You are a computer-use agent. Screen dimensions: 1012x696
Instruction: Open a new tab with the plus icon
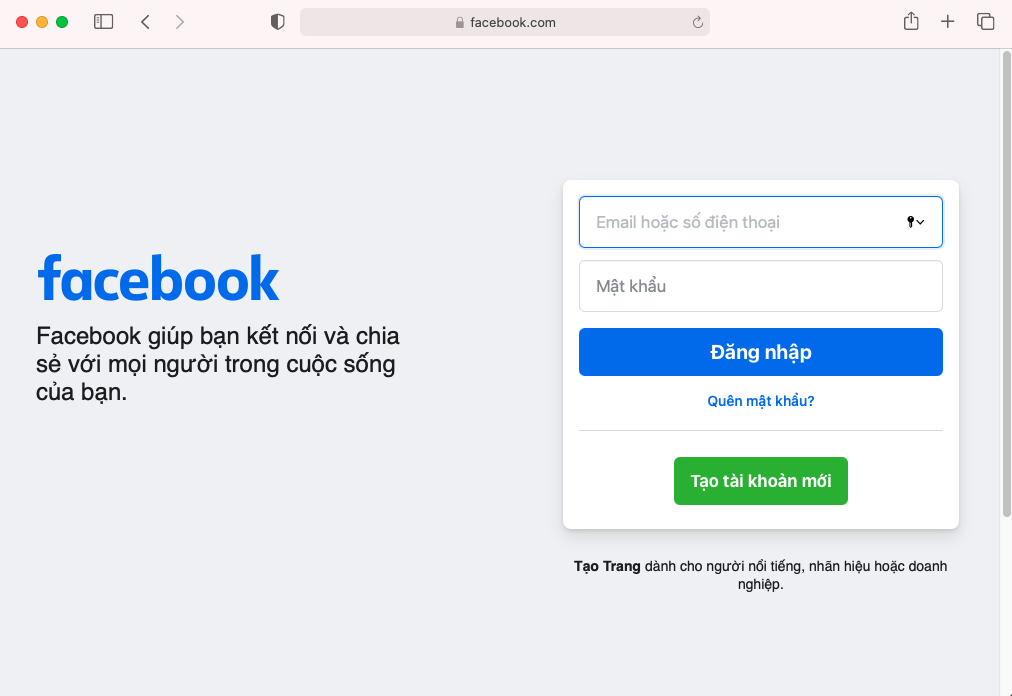tap(947, 22)
